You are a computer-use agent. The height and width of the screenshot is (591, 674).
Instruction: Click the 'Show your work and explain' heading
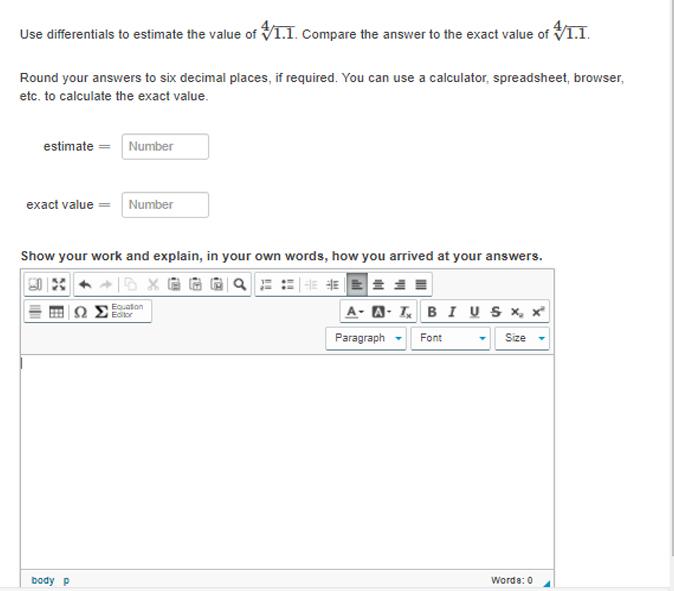[x=282, y=256]
